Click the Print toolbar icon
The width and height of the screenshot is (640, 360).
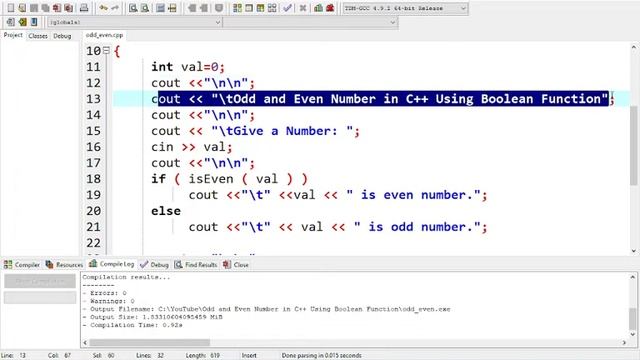coord(84,8)
